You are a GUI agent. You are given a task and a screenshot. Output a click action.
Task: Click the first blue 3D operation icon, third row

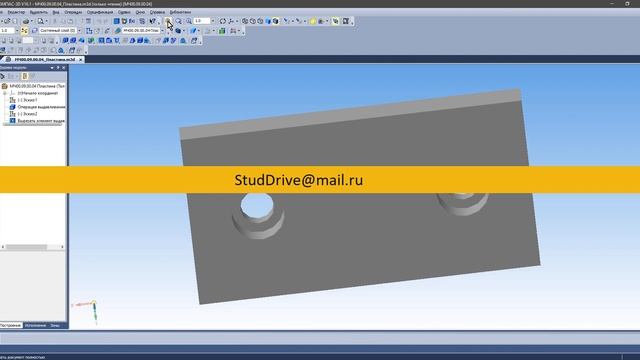pyautogui.click(x=65, y=40)
